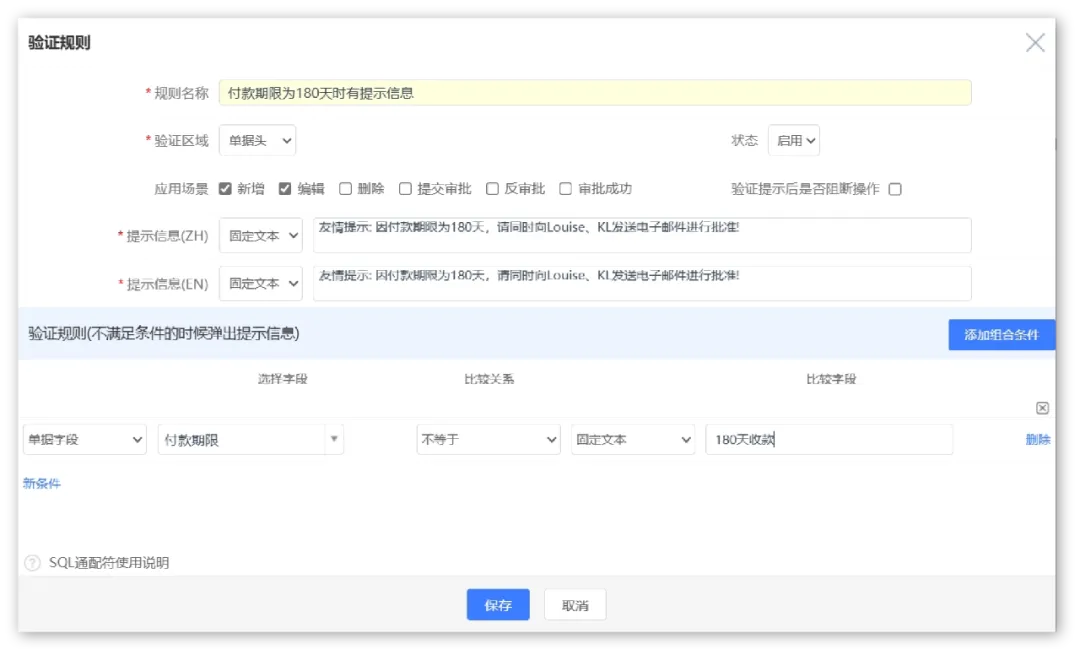Click the 规则名称 input field

tap(594, 93)
